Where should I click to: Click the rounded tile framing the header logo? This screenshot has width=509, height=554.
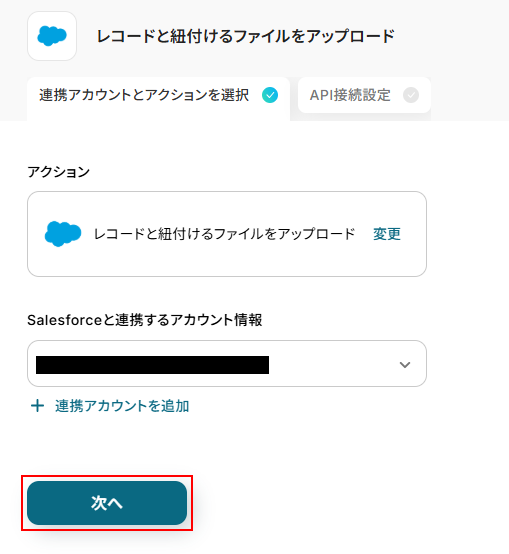click(52, 36)
